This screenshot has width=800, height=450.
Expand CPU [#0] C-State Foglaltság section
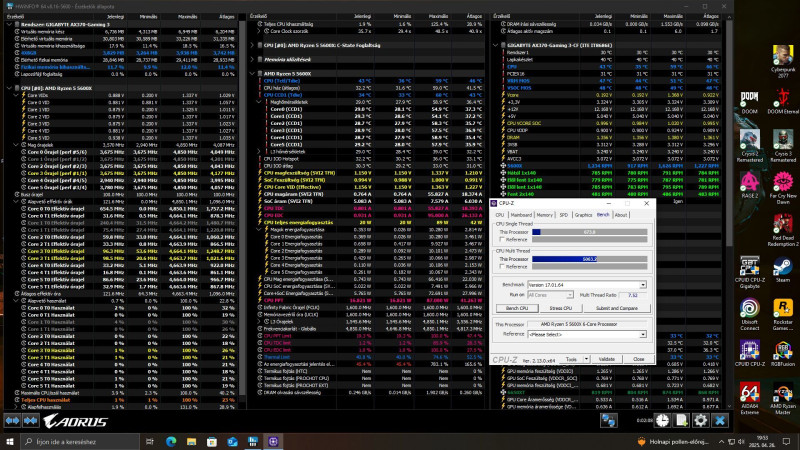(x=253, y=45)
